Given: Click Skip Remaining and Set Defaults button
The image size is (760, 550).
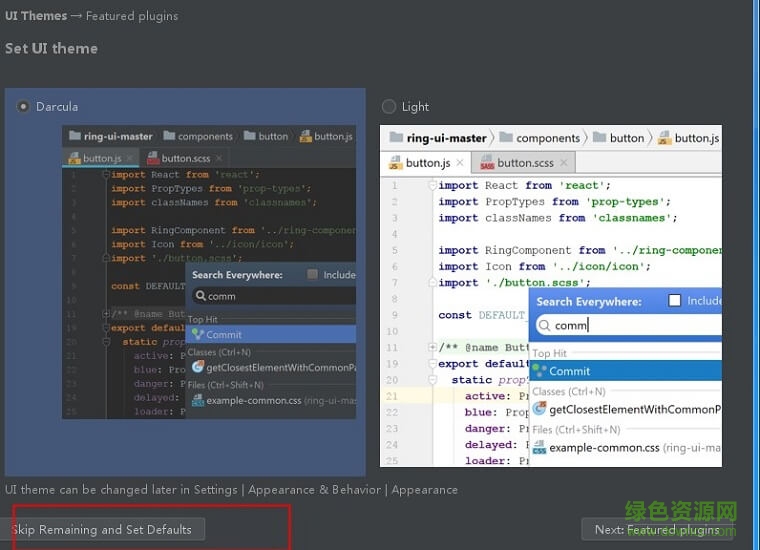Looking at the screenshot, I should (x=102, y=529).
